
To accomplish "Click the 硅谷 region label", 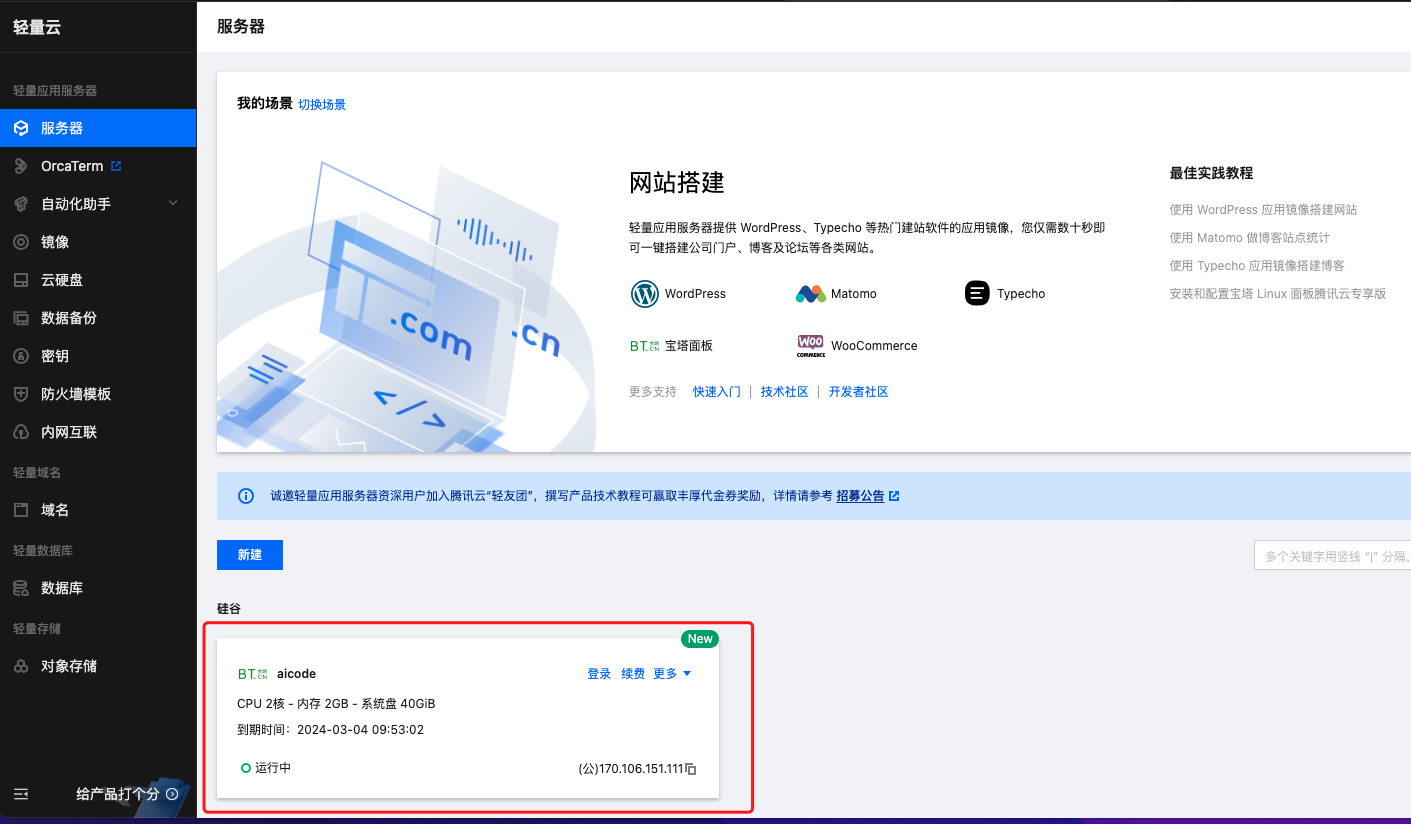I will (229, 608).
